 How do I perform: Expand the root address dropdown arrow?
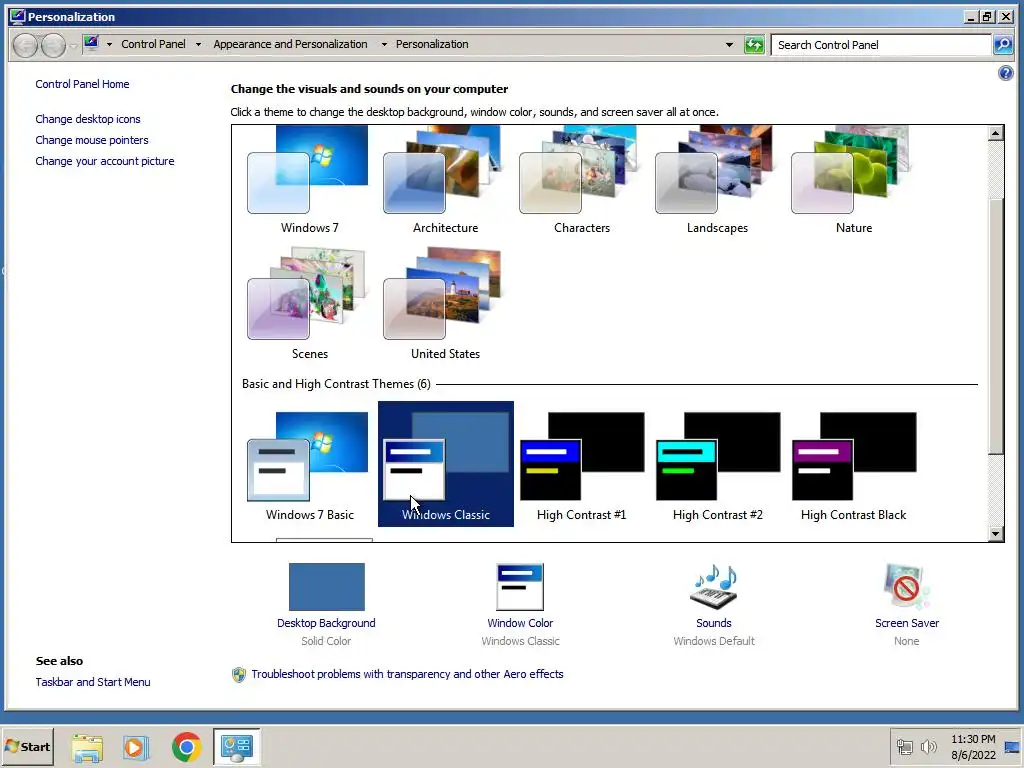pos(109,44)
